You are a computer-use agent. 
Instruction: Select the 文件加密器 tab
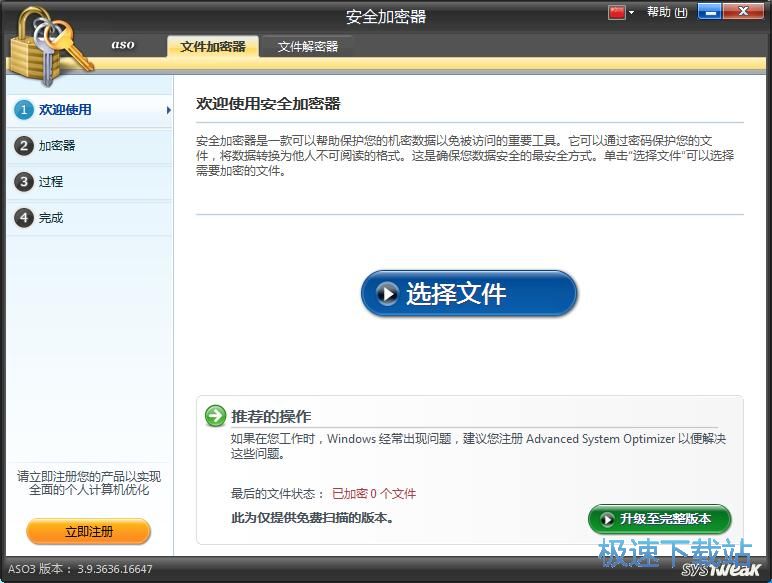(213, 47)
